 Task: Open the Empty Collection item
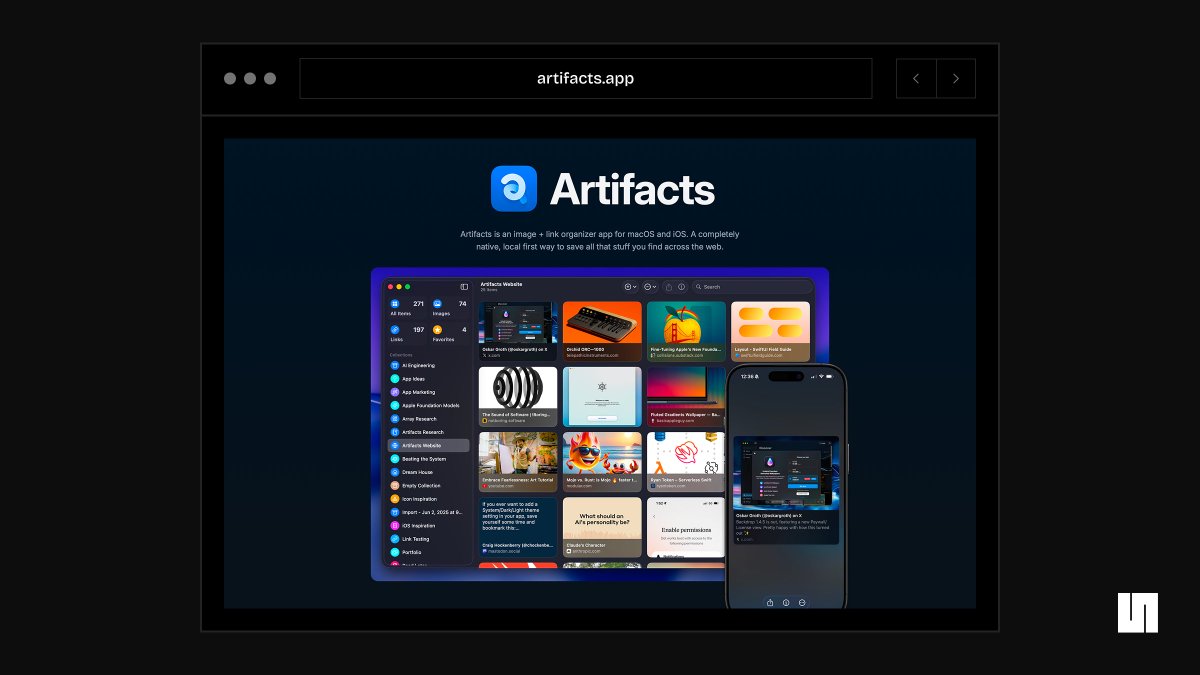(428, 485)
